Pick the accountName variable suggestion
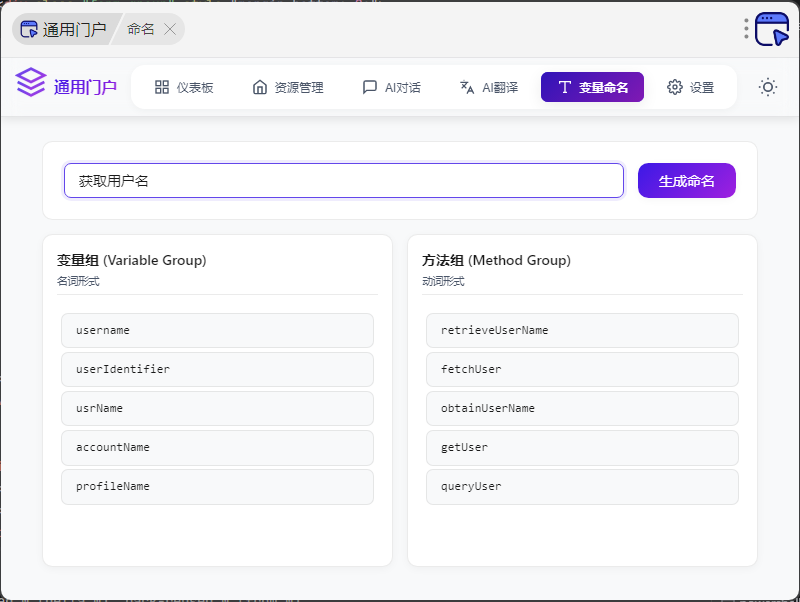The image size is (800, 602). [x=217, y=447]
